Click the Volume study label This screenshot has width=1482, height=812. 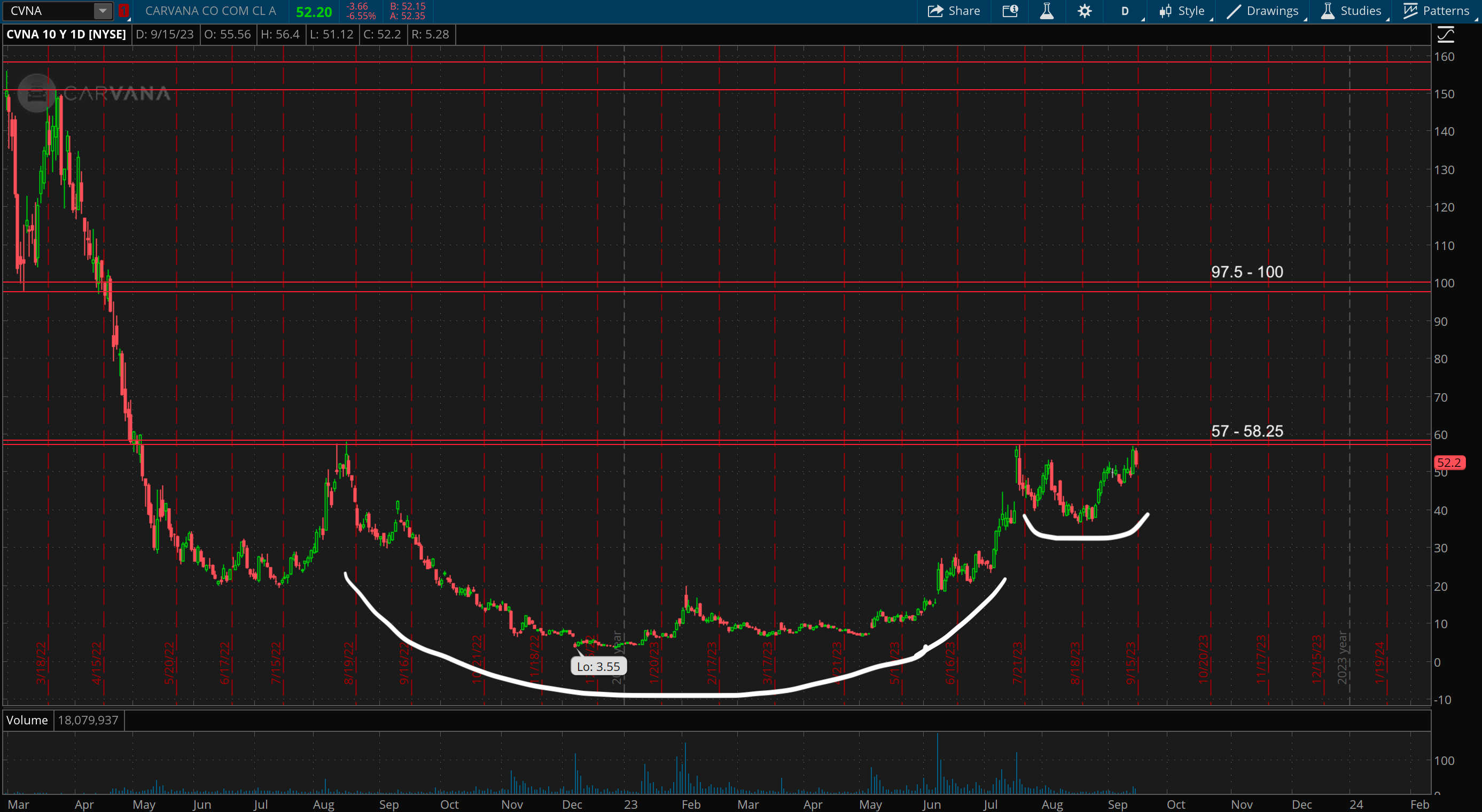point(27,720)
